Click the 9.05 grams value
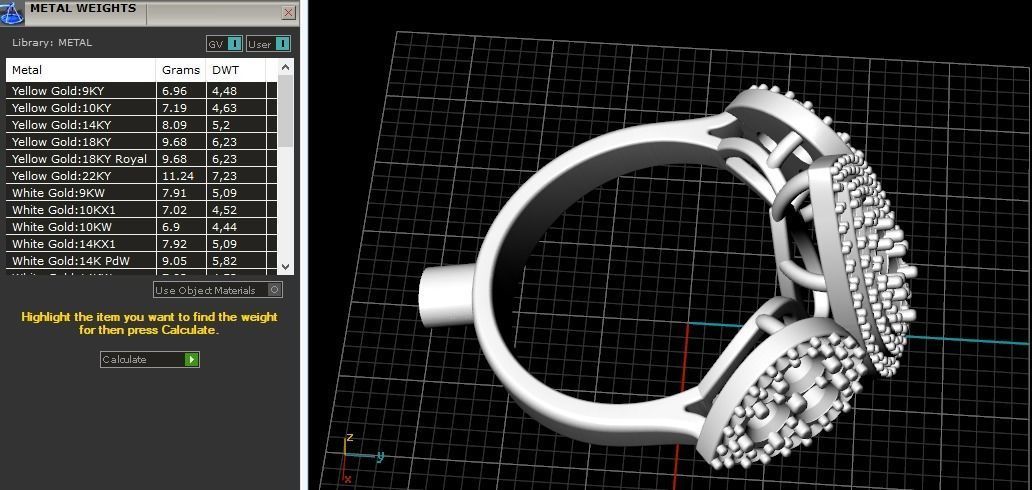The image size is (1032, 490). pyautogui.click(x=174, y=261)
